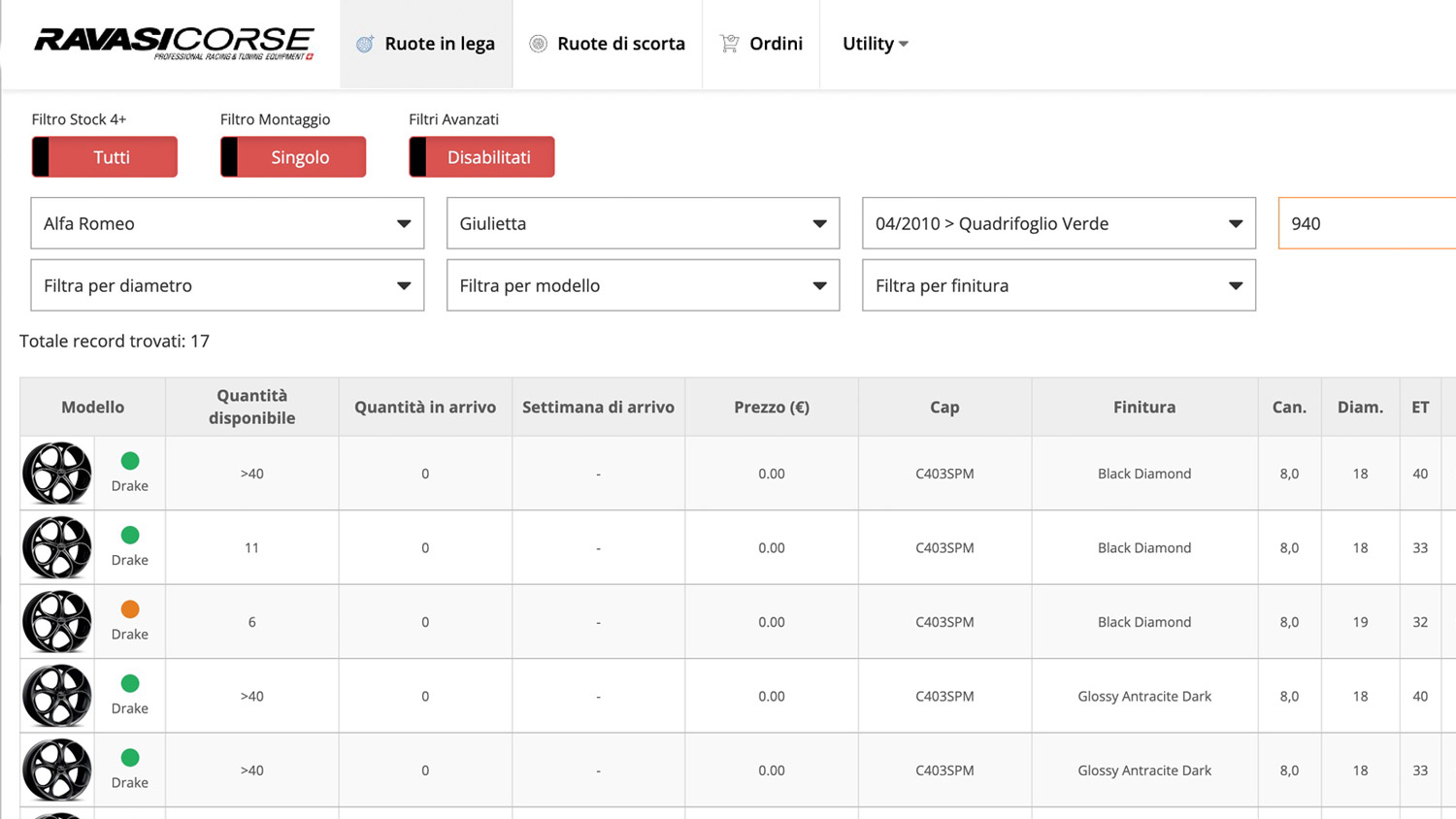This screenshot has height=819, width=1456.
Task: Click the Prezzo (€) column header
Action: click(x=772, y=407)
